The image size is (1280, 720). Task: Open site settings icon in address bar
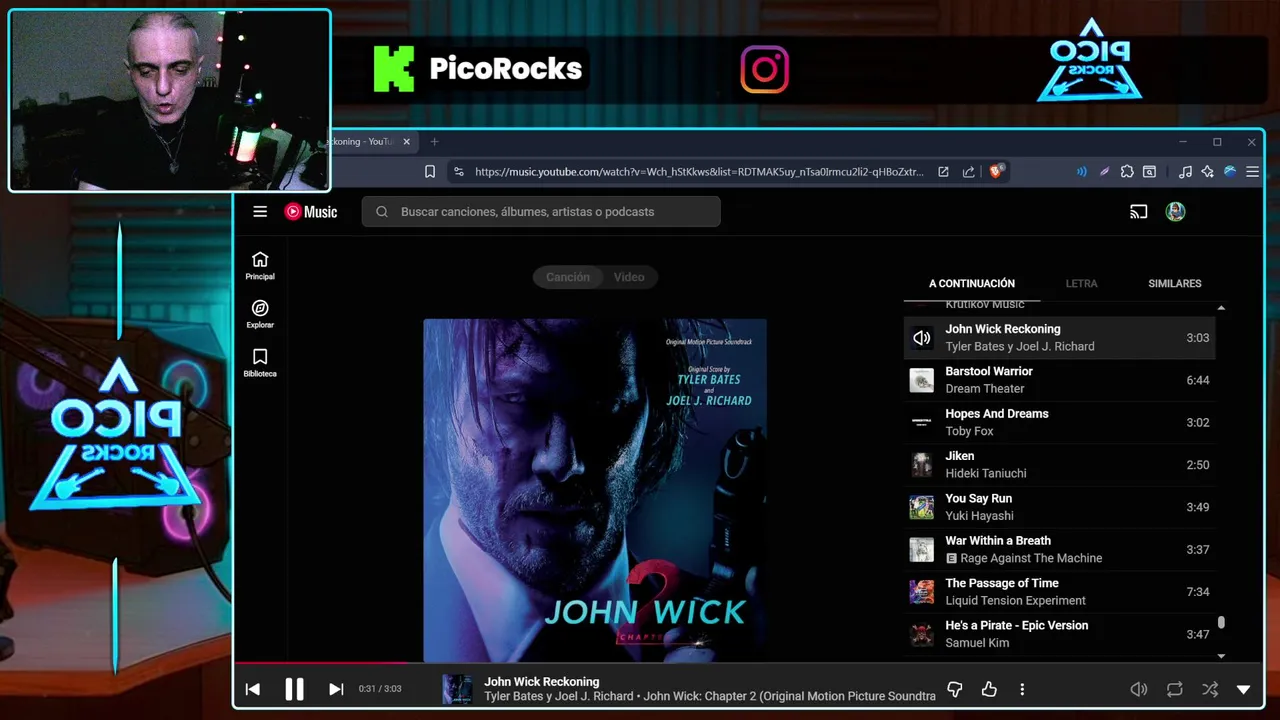(x=459, y=172)
